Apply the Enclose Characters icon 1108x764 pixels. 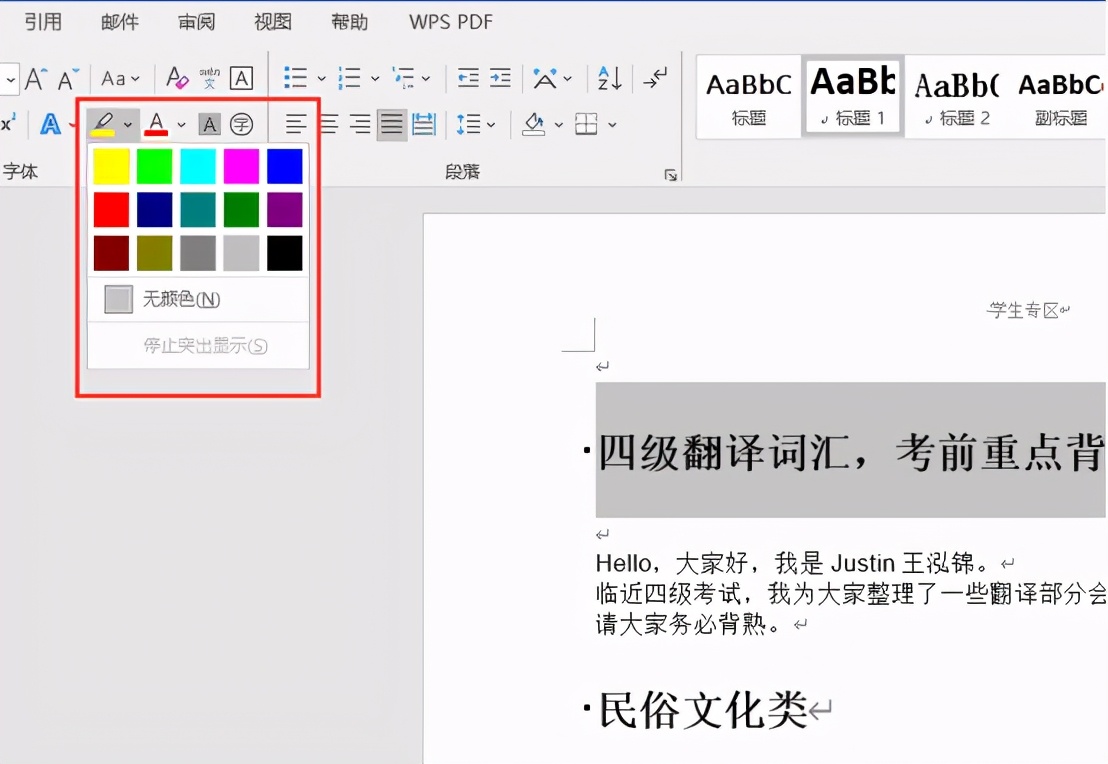(x=242, y=123)
